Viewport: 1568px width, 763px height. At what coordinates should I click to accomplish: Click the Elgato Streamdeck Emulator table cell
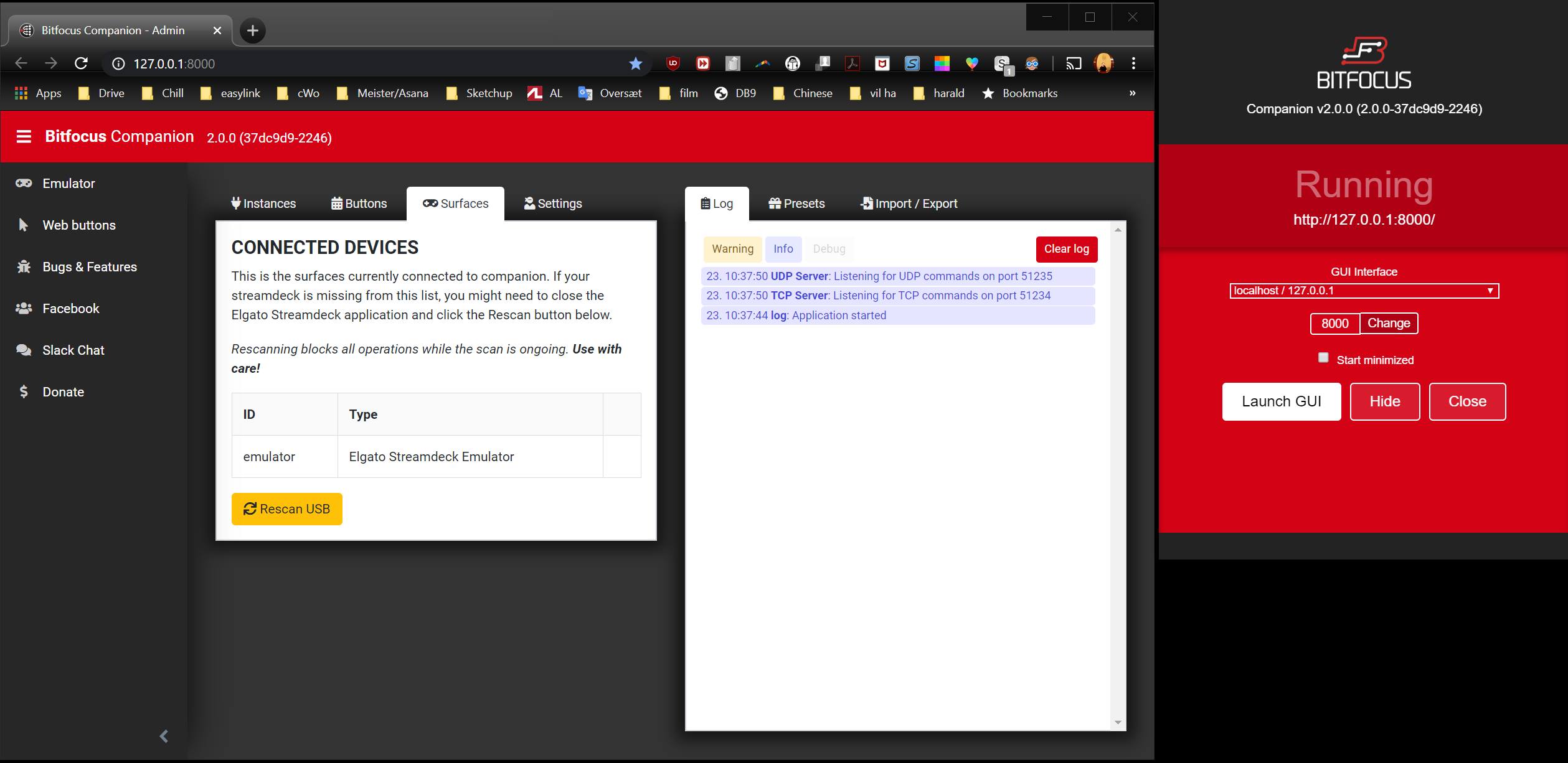pyautogui.click(x=470, y=456)
